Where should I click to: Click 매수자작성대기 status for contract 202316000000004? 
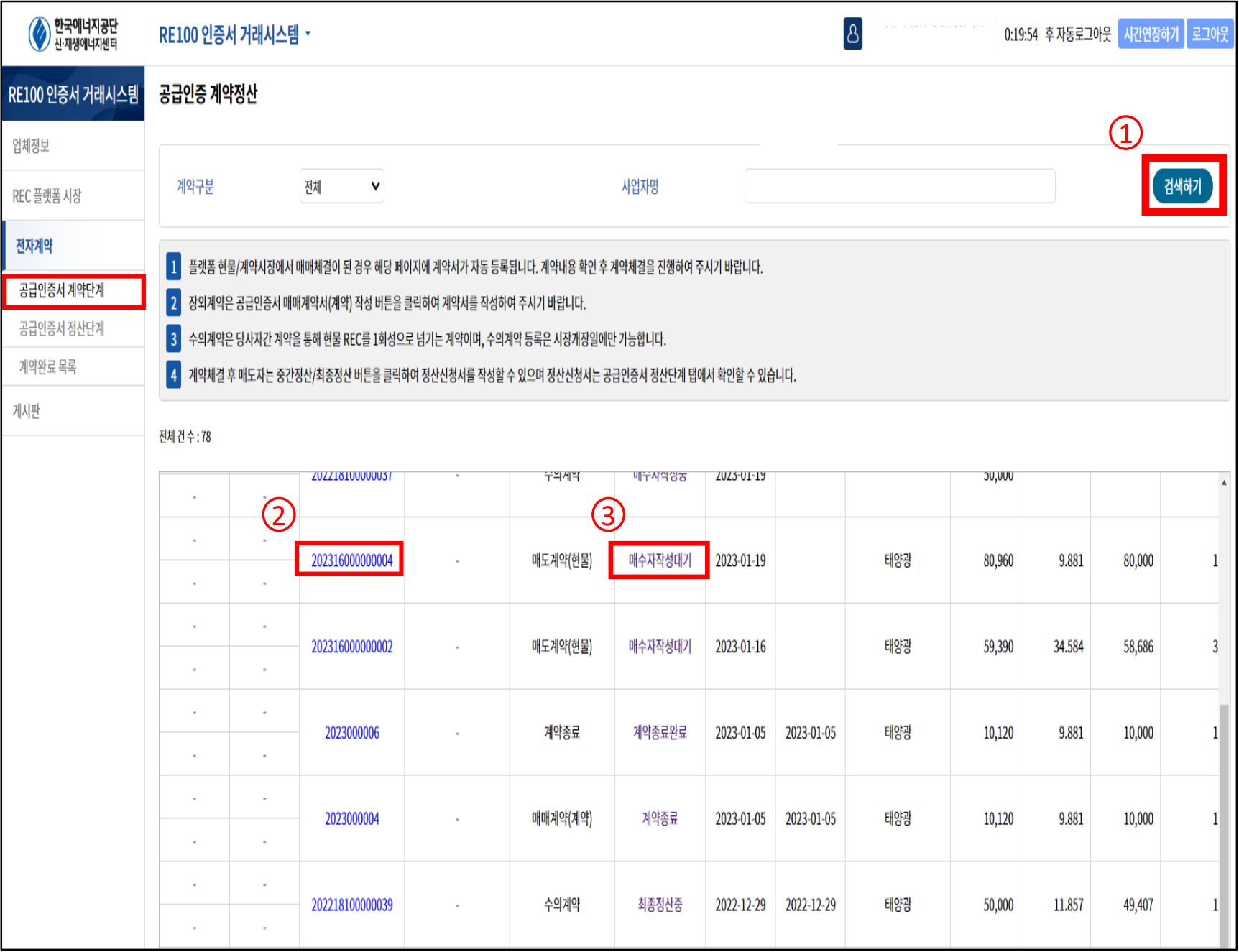click(659, 560)
